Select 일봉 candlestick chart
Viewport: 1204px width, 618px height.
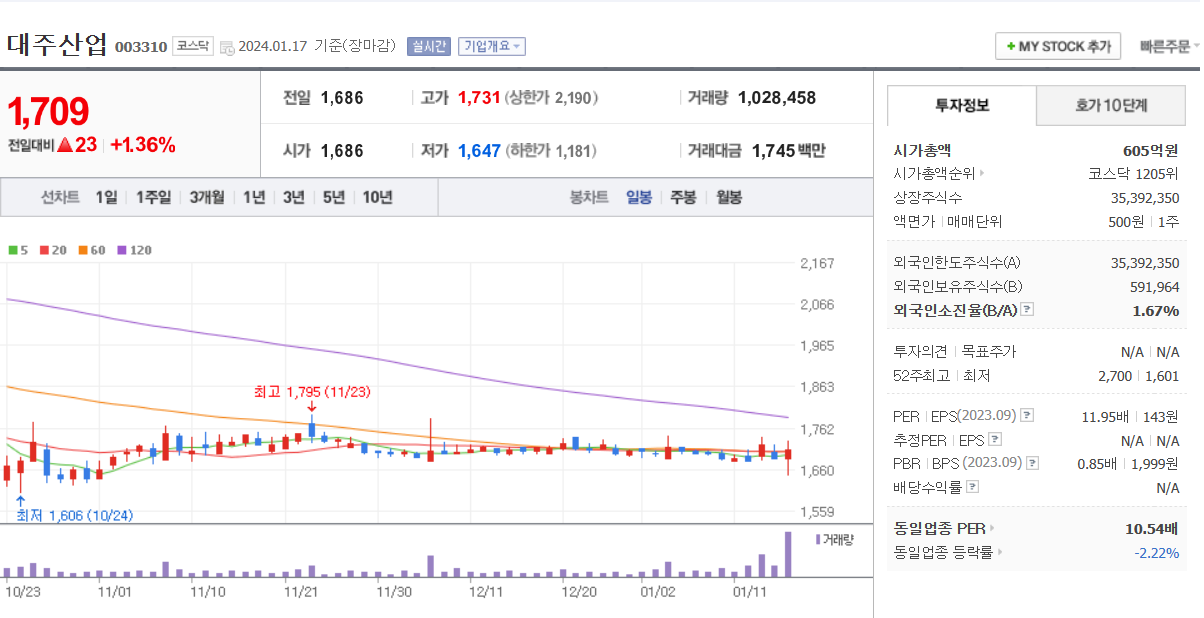[x=639, y=197]
